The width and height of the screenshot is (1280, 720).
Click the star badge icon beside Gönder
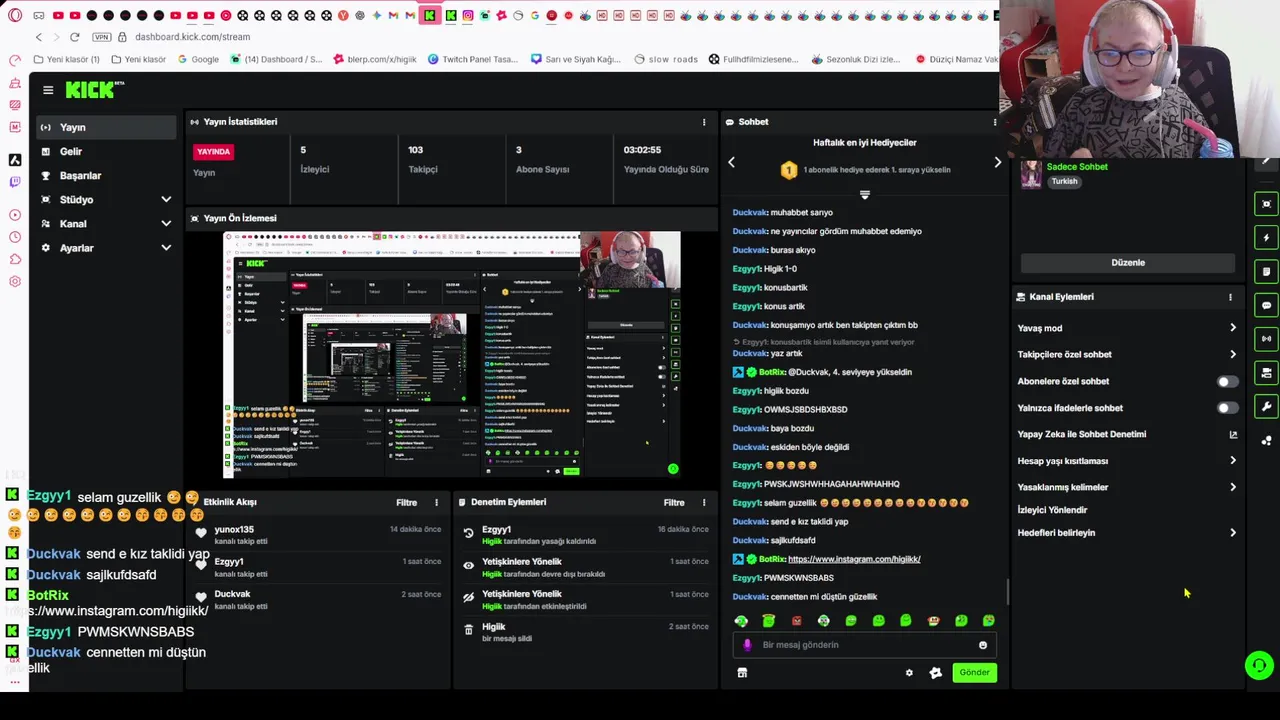pyautogui.click(x=936, y=673)
